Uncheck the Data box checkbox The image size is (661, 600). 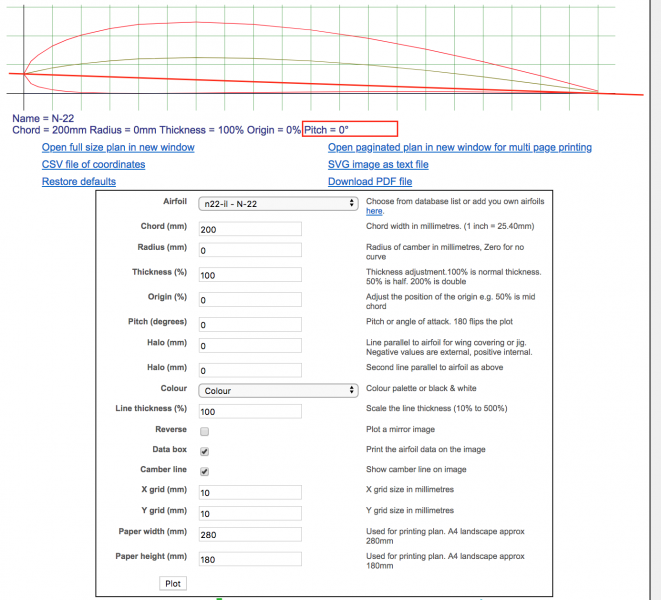pos(205,452)
